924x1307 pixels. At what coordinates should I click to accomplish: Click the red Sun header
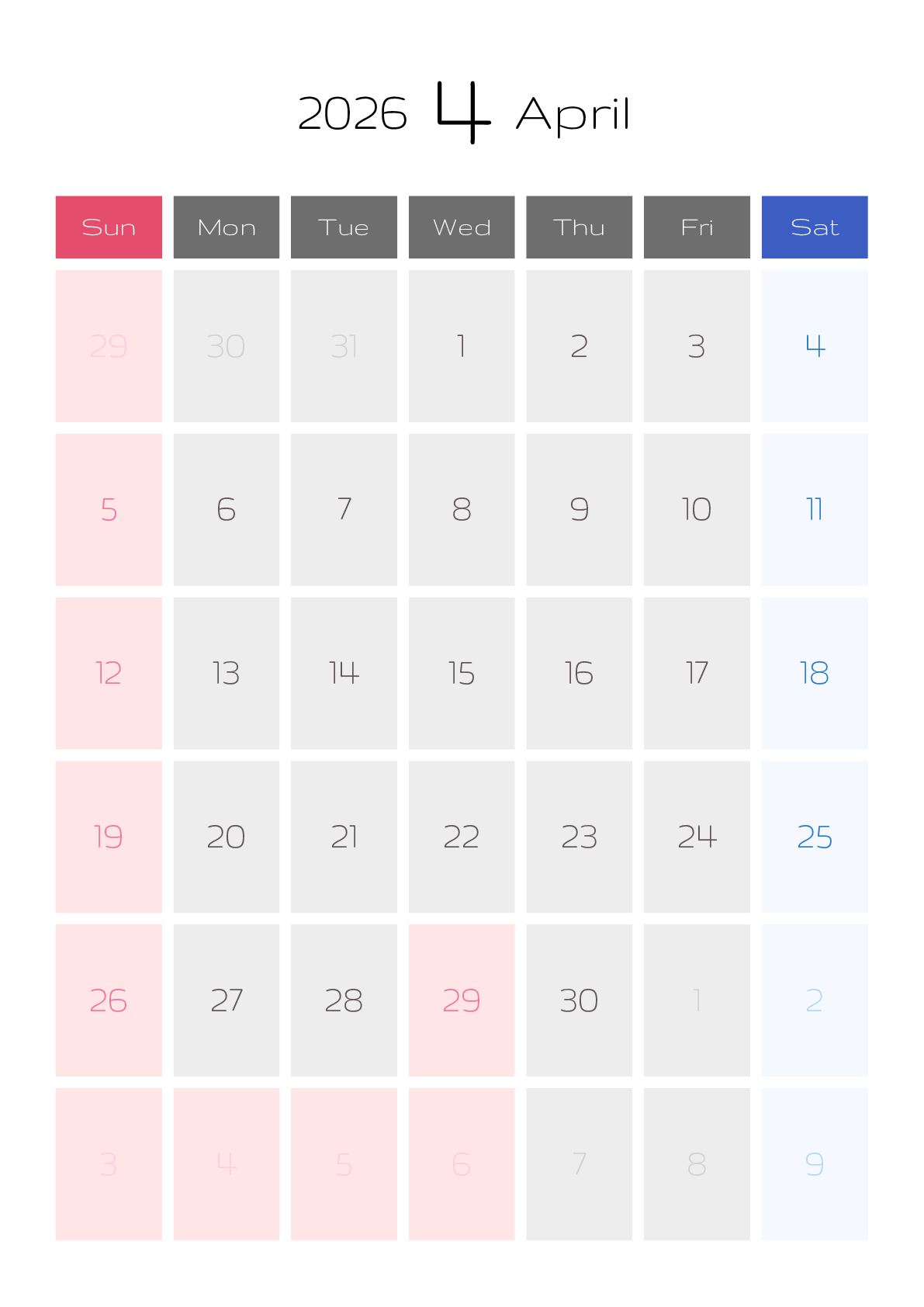[109, 227]
